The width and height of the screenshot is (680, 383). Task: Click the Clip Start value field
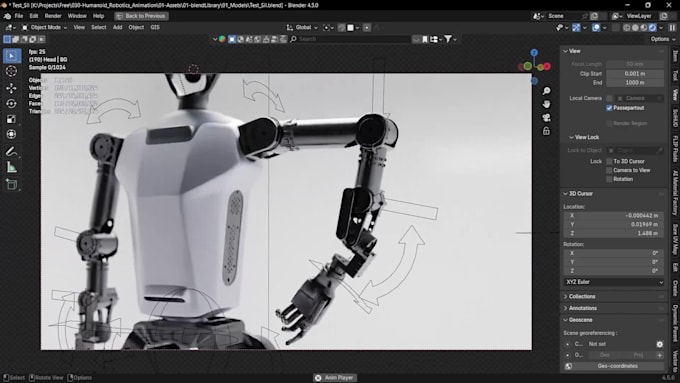click(x=635, y=74)
